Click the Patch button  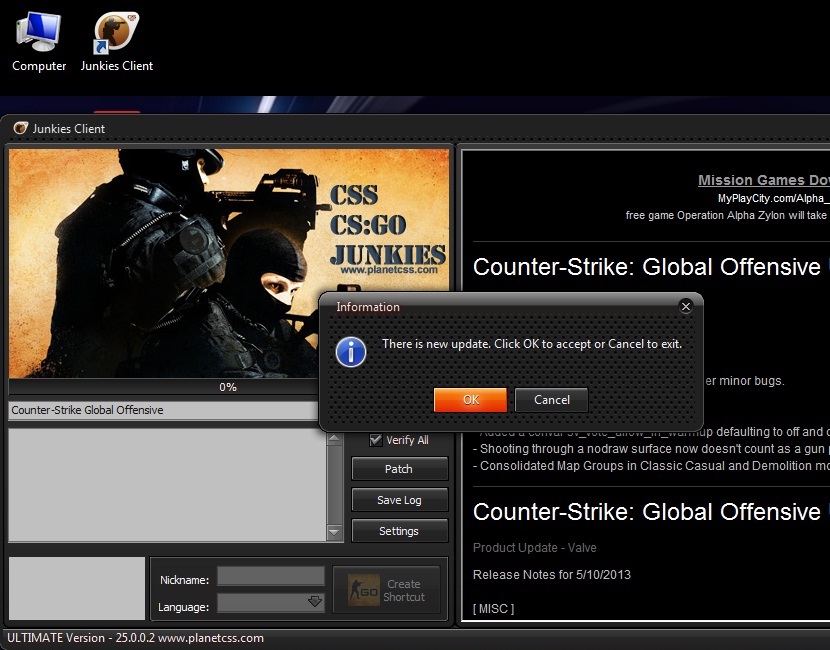pos(399,469)
